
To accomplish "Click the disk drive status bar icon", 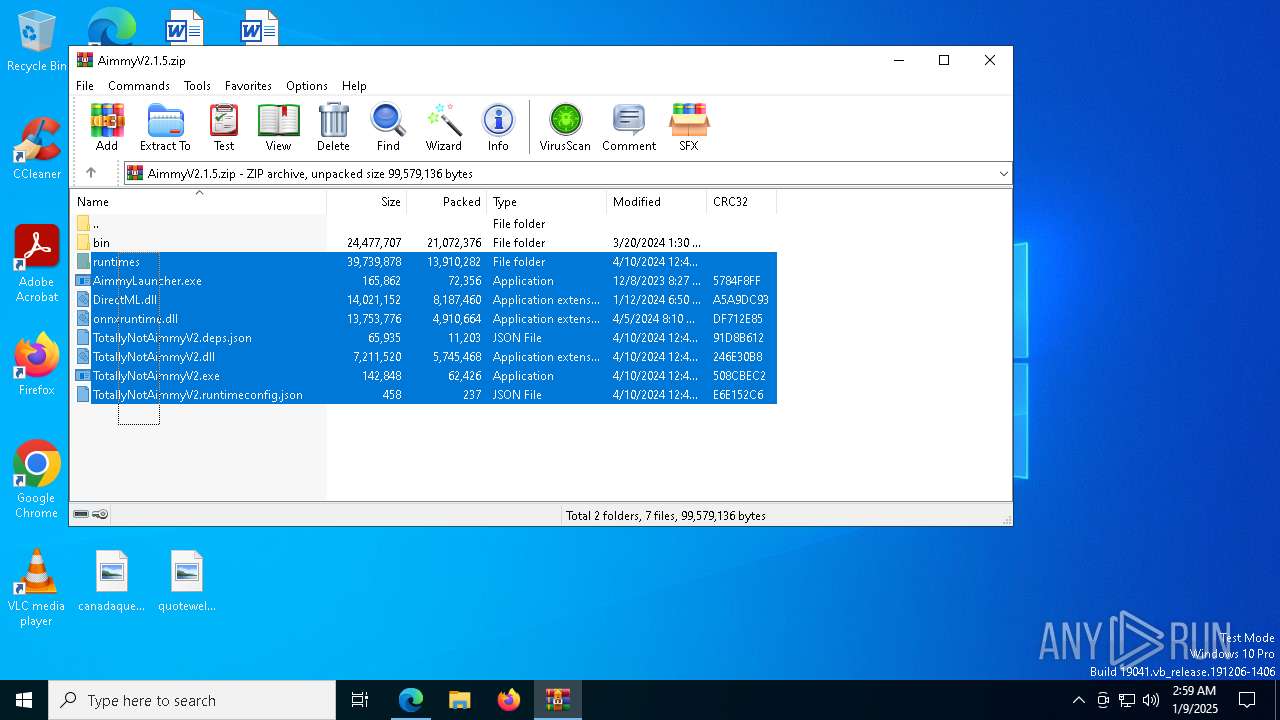I will tap(81, 514).
